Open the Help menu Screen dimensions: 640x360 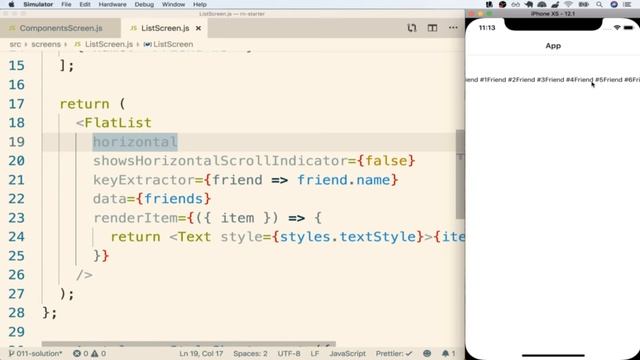click(x=200, y=4)
